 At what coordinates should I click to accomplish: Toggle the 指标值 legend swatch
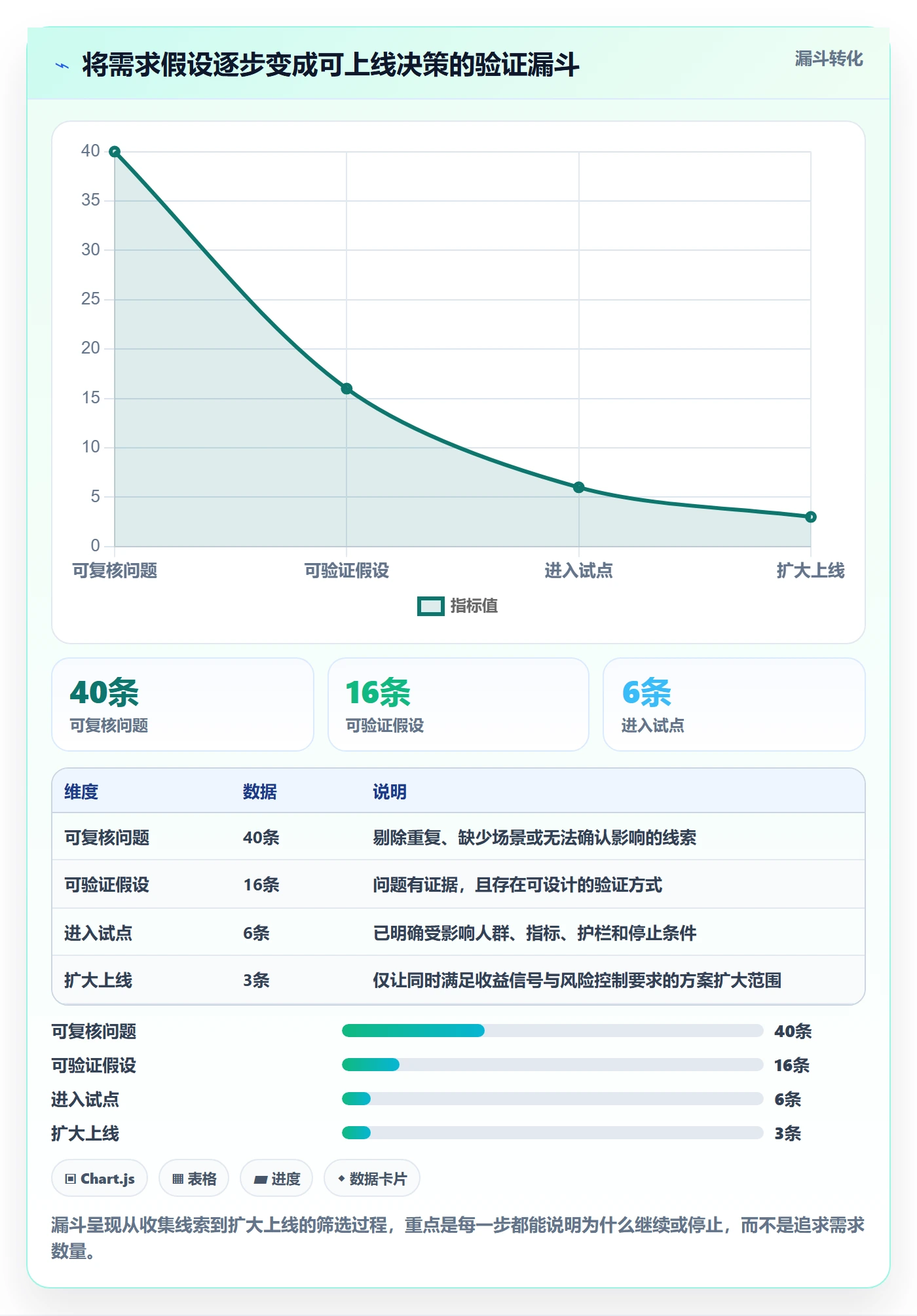431,606
